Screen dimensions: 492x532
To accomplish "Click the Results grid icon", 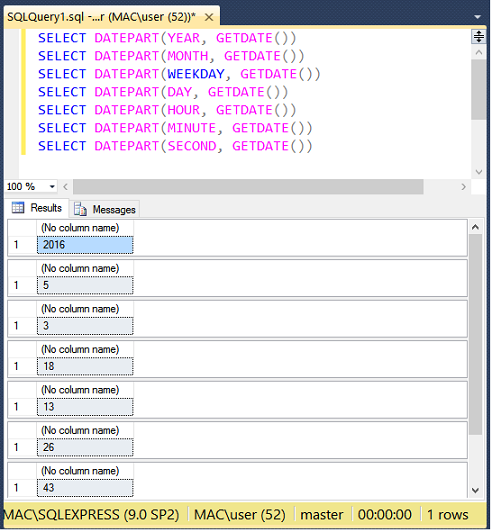I will tap(18, 208).
